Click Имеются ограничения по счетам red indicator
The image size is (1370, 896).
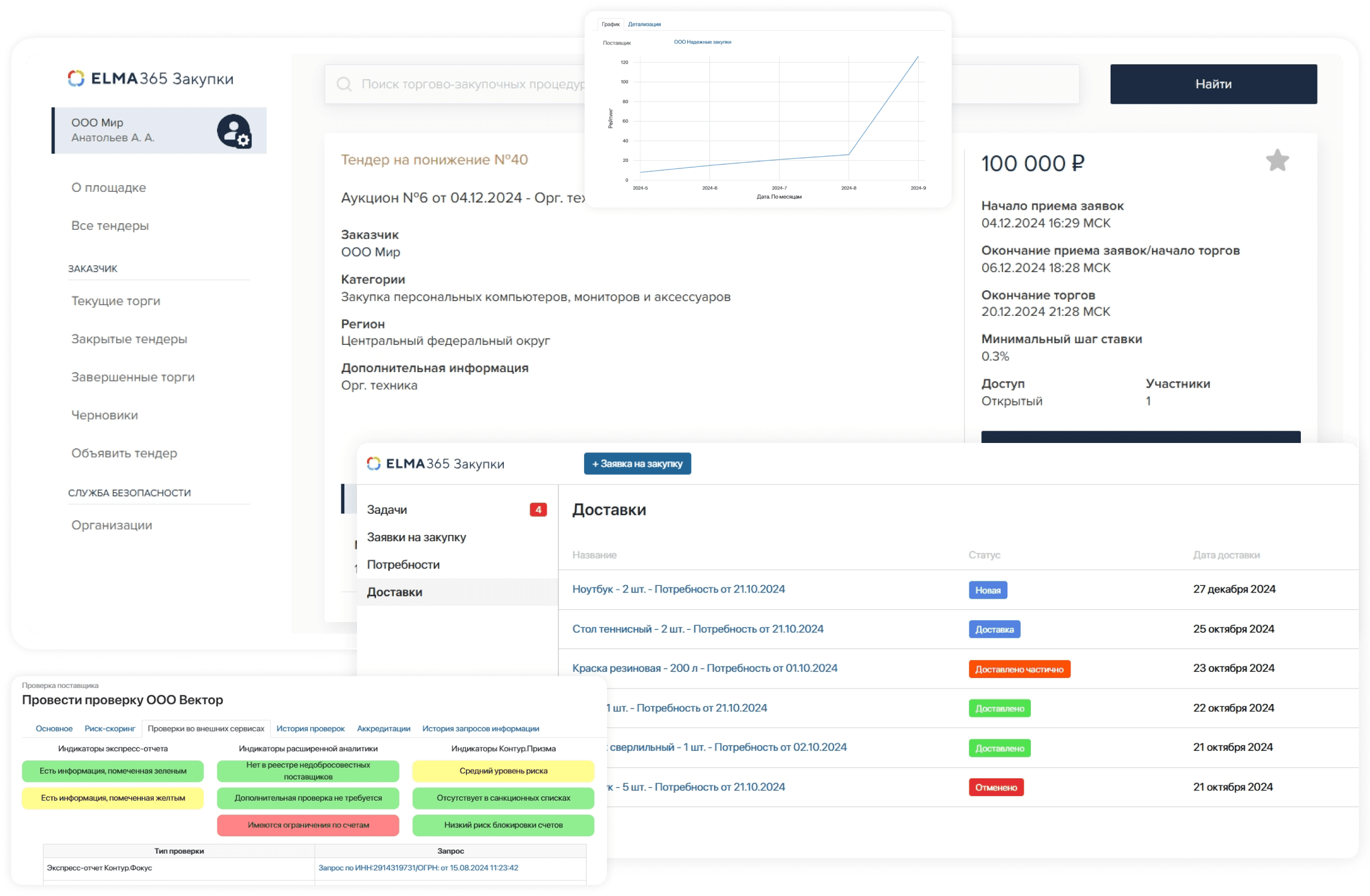(x=308, y=825)
